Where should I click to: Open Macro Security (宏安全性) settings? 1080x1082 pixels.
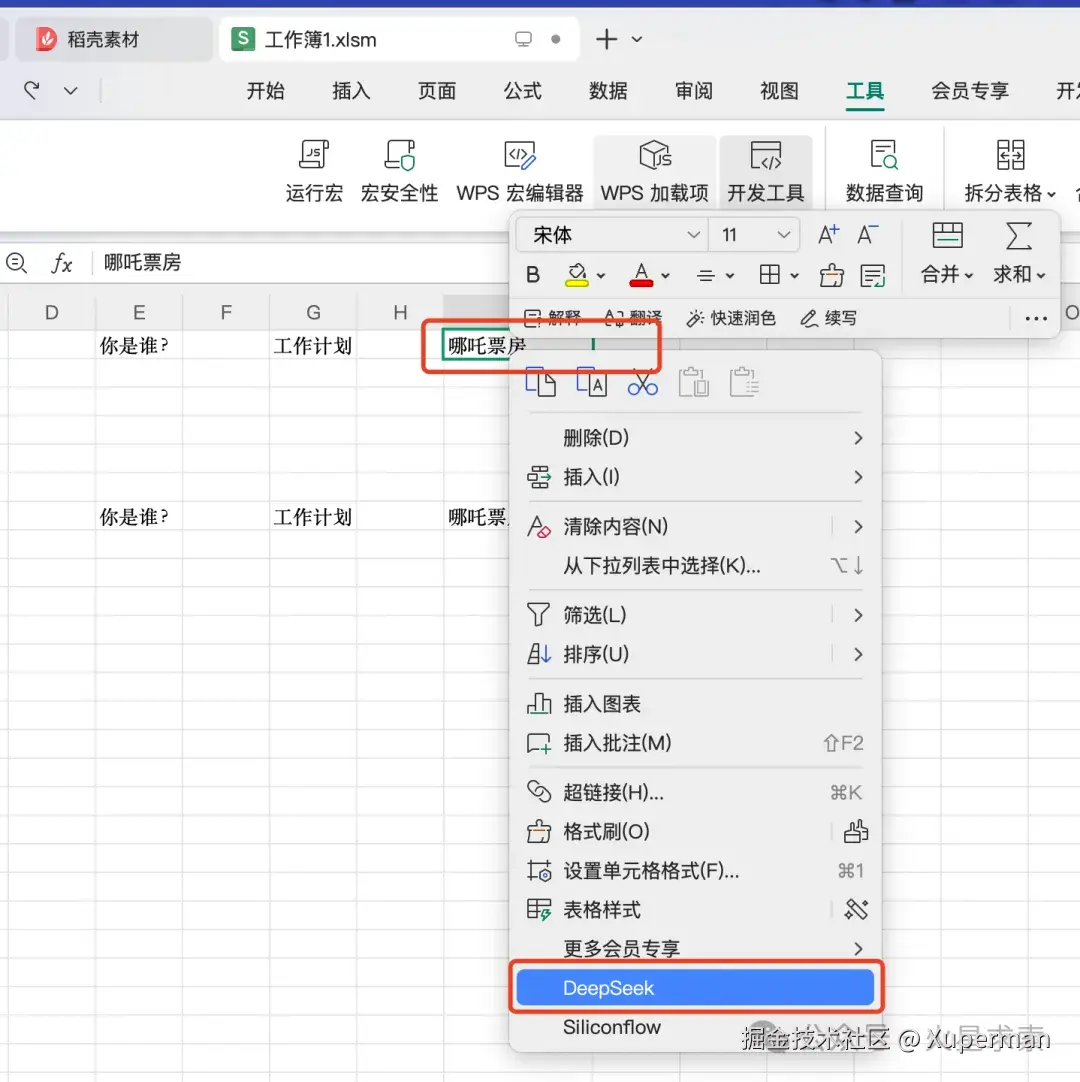click(399, 171)
